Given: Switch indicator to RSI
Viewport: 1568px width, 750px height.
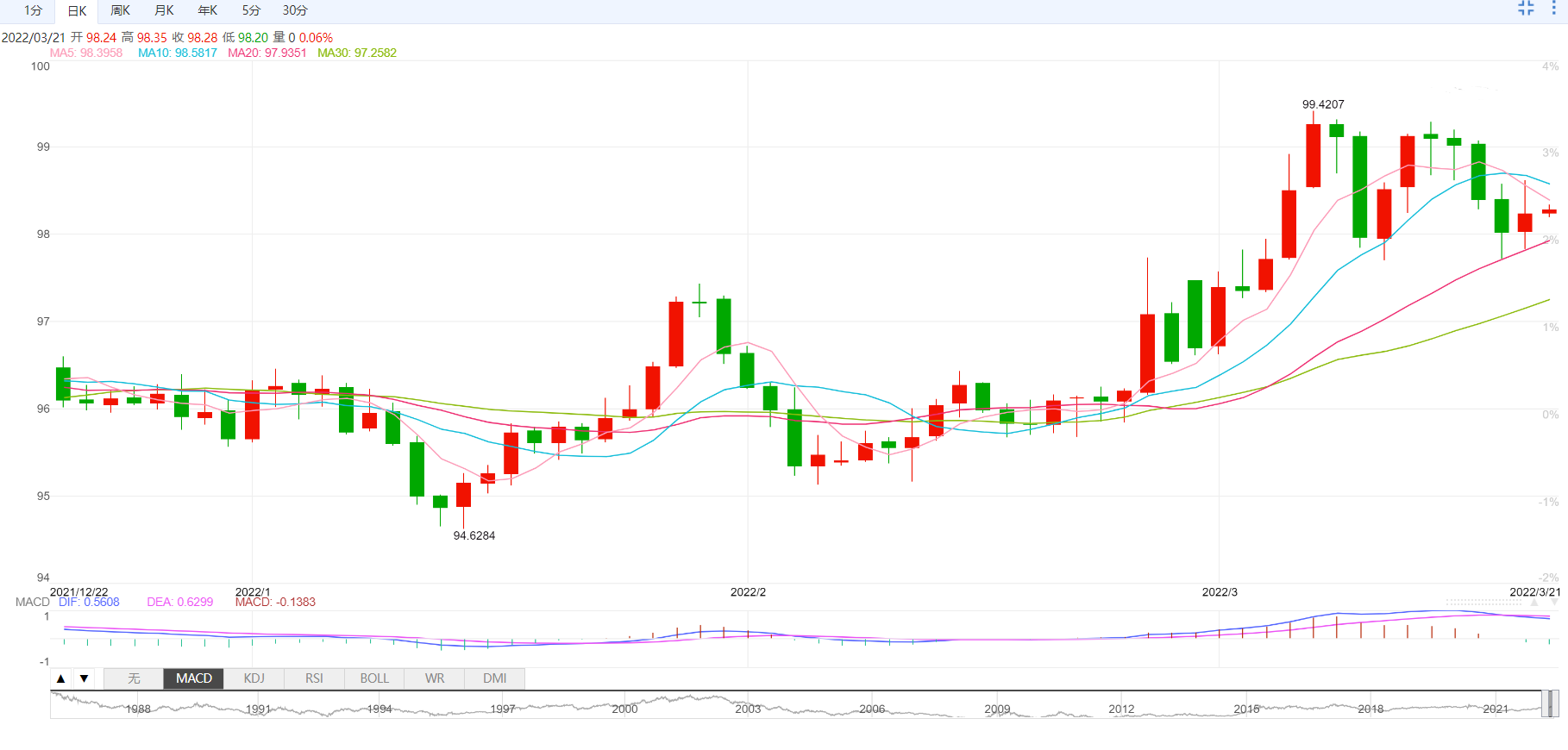Looking at the screenshot, I should point(314,678).
